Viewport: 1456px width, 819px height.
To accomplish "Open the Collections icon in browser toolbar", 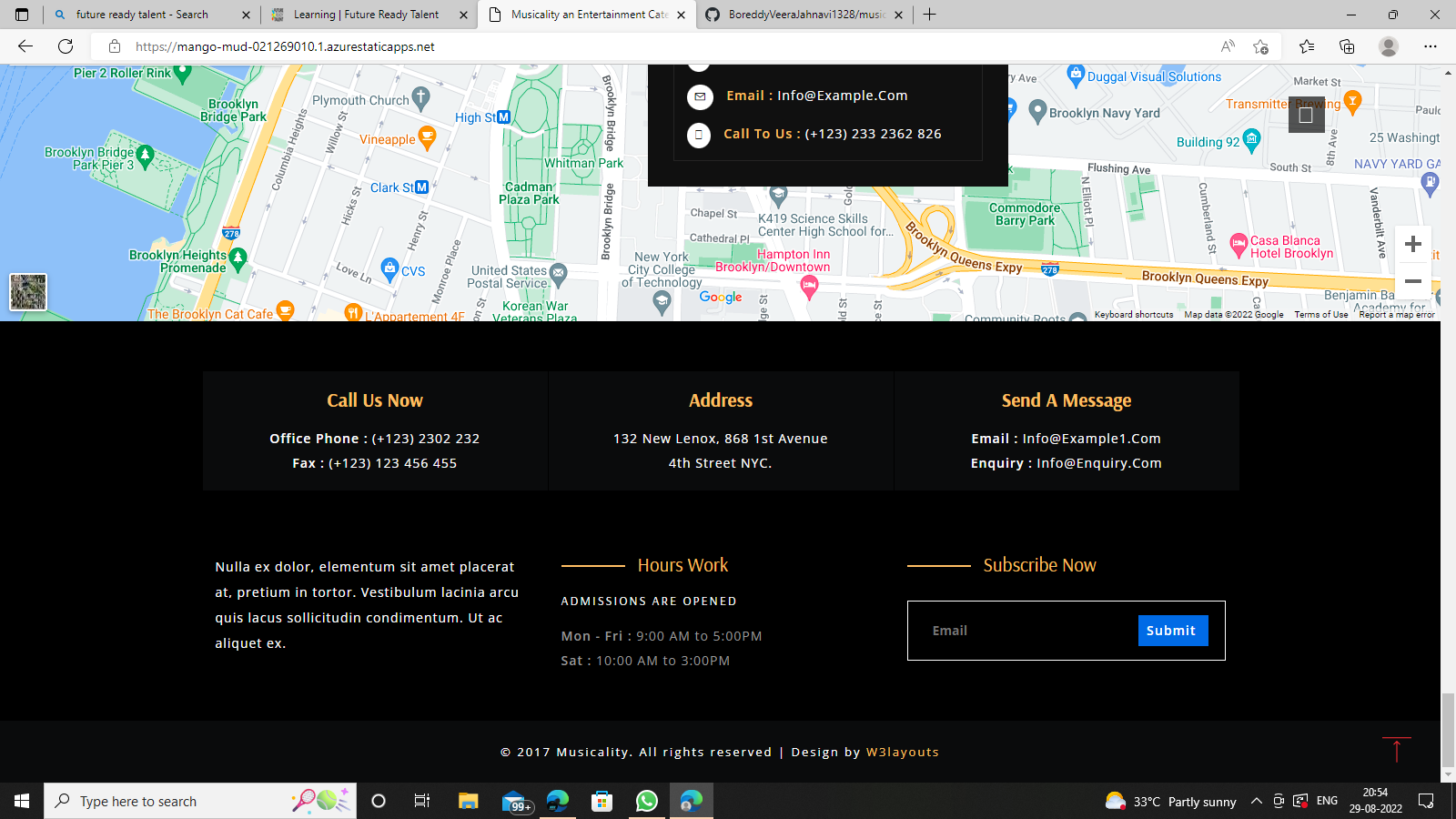I will point(1347,45).
